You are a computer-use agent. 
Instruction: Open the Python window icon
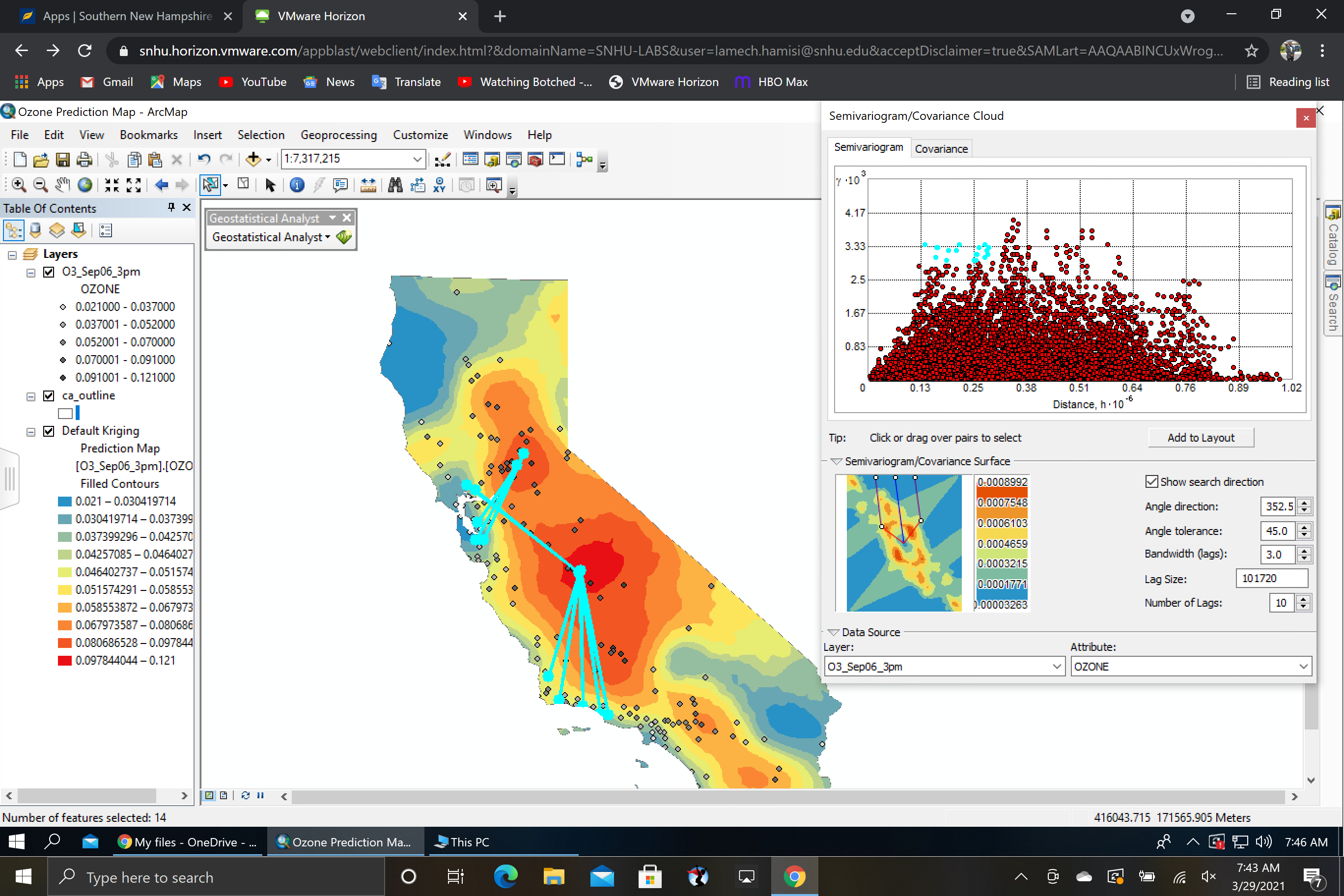tap(557, 160)
